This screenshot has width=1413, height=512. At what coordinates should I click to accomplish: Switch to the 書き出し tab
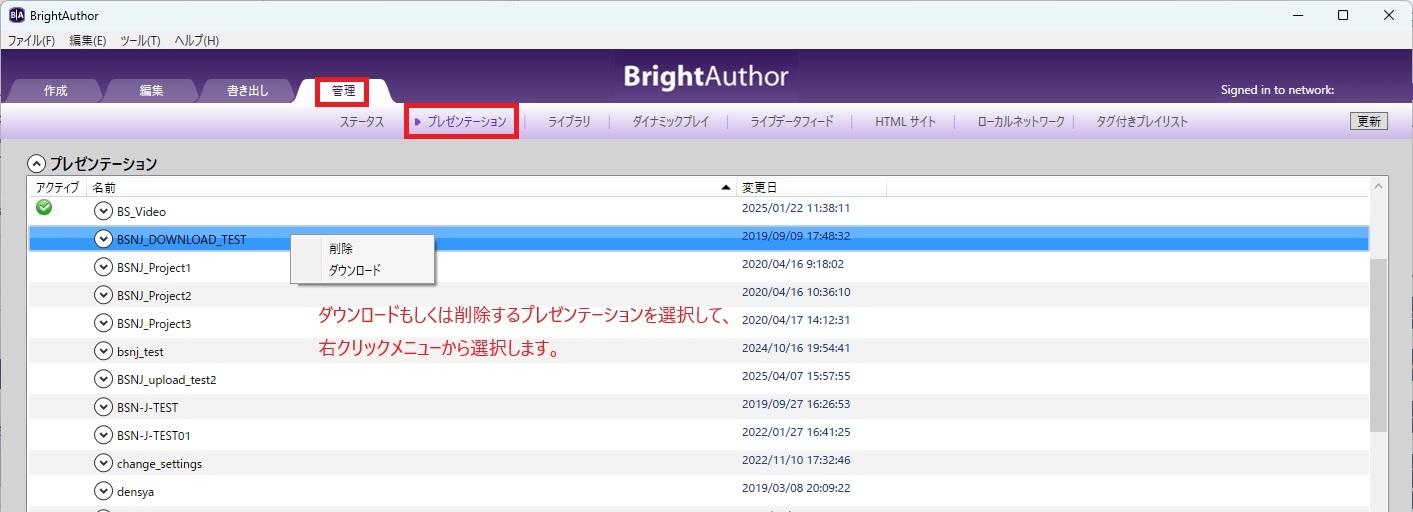coord(247,91)
